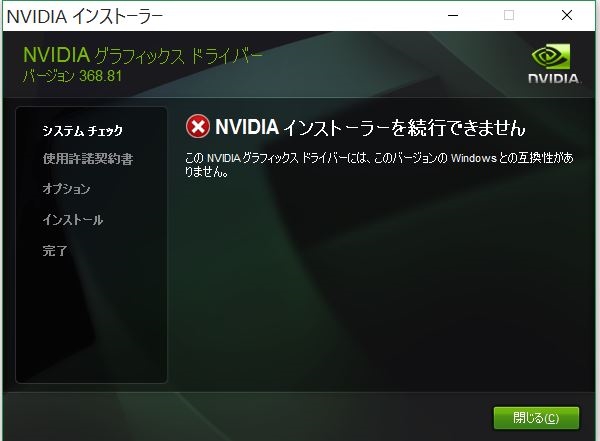The image size is (600, 441).
Task: Select the 使用許諾契約書 step
Action: pyautogui.click(x=88, y=158)
